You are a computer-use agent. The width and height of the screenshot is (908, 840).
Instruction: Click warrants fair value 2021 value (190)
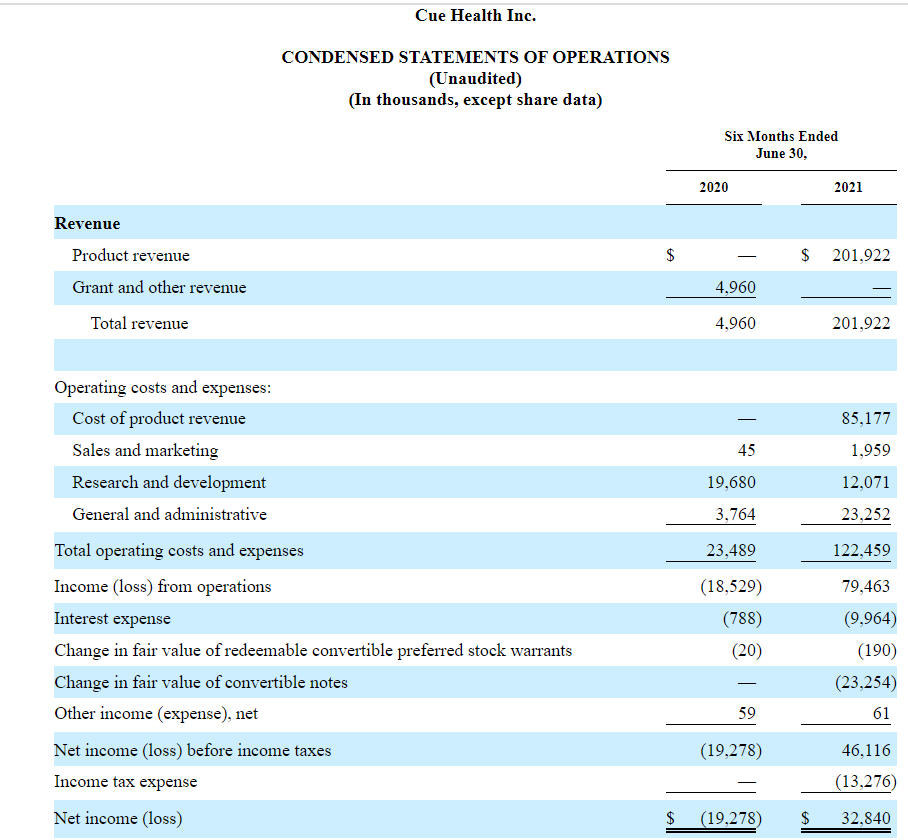click(x=877, y=651)
